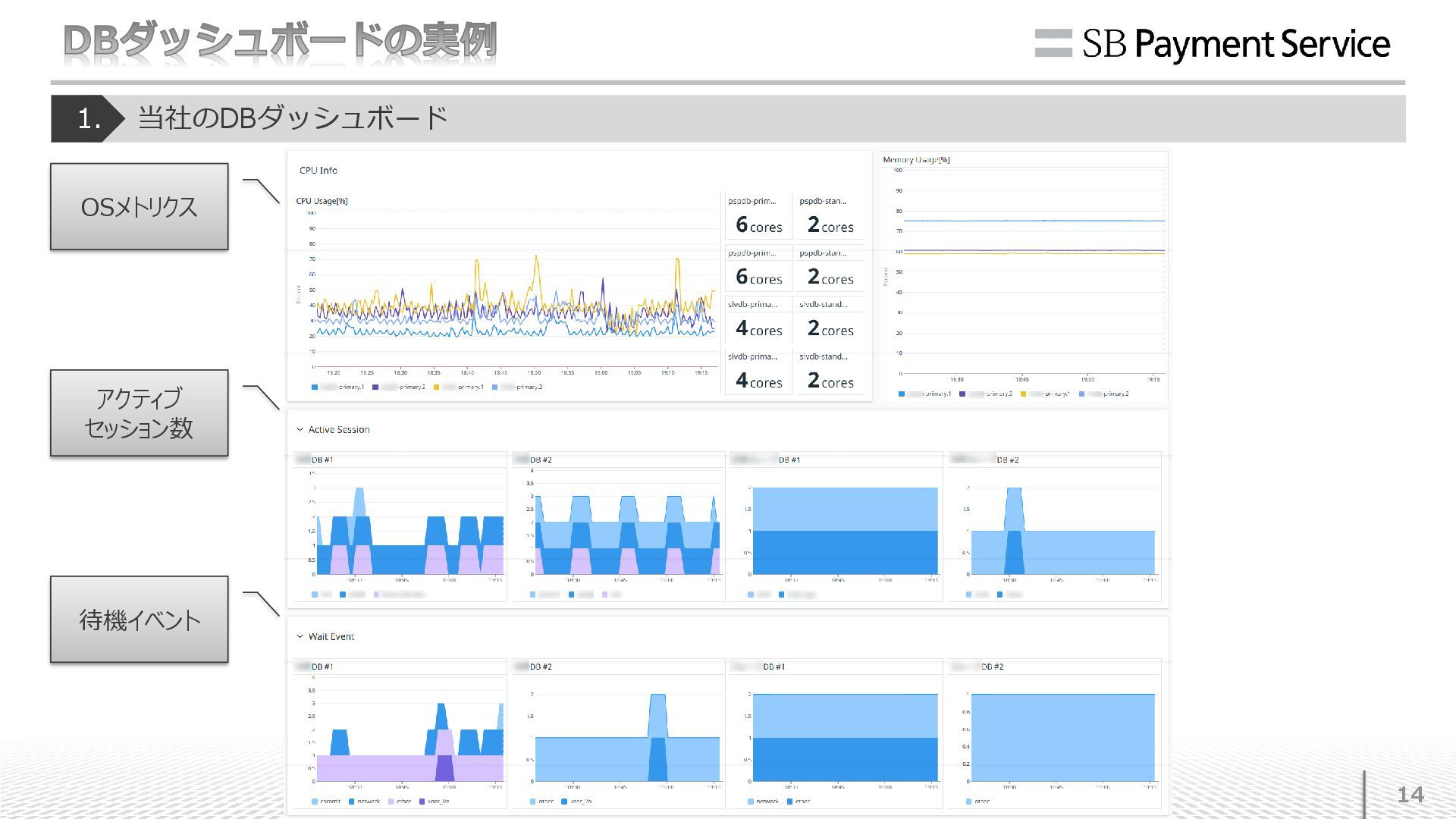Screen dimensions: 1456x819
Task: Click the 待機イベント label box
Action: pos(139,620)
